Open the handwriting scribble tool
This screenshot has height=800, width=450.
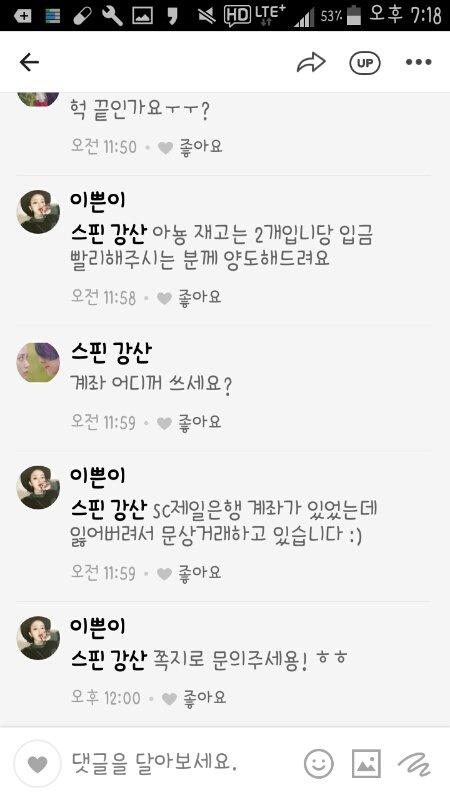pos(414,764)
